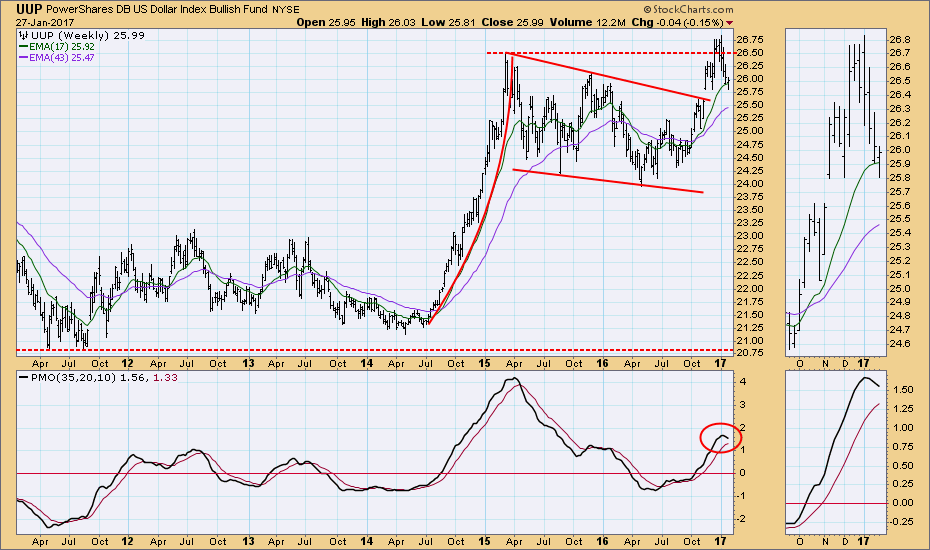
Task: Click the bar-chart icon beside UUP (Weekly)
Action: (24, 36)
